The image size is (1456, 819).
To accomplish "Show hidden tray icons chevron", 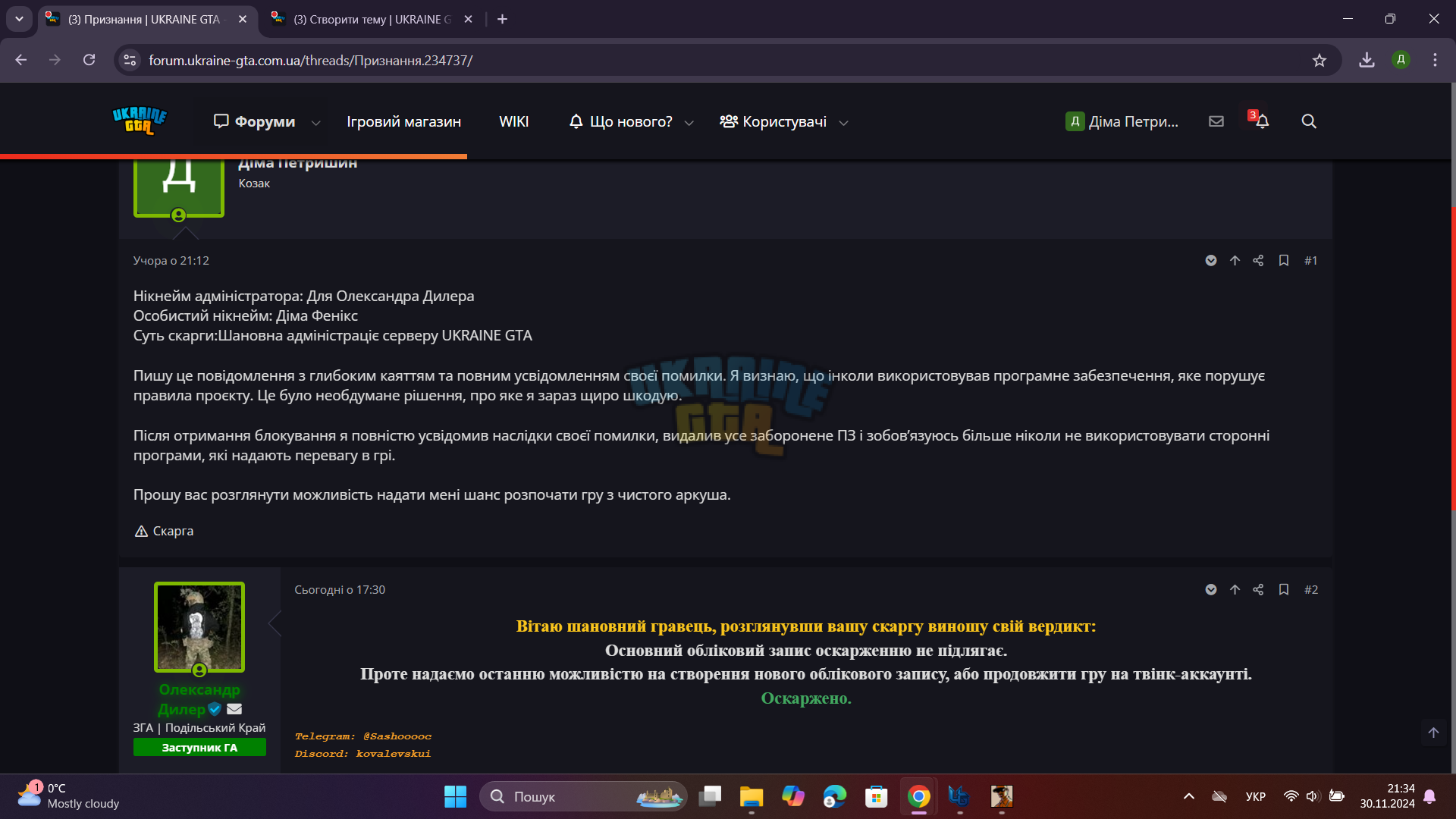I will 1189,796.
